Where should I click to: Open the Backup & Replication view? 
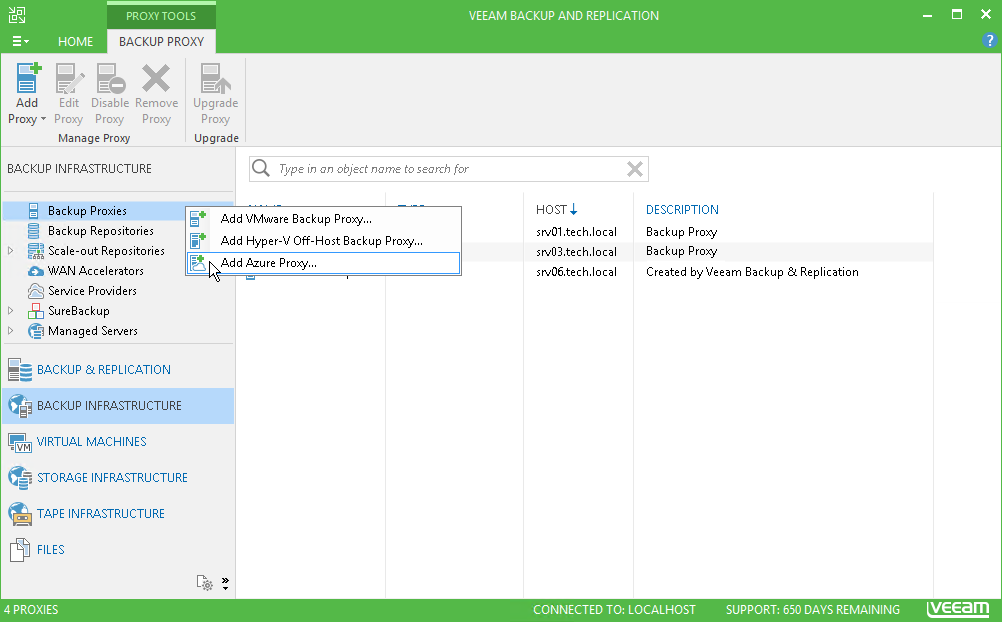click(x=118, y=369)
